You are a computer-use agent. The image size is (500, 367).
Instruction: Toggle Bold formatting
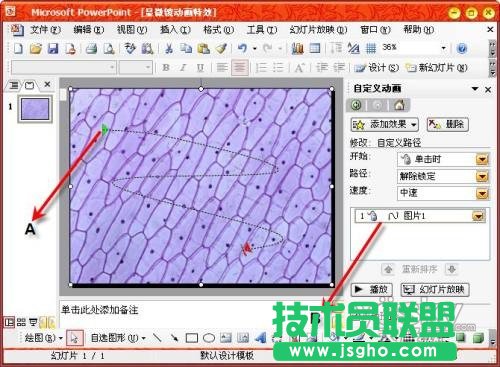(x=166, y=68)
